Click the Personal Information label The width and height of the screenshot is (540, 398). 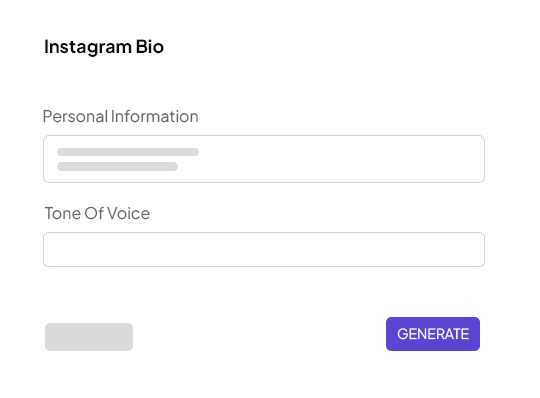pos(121,116)
